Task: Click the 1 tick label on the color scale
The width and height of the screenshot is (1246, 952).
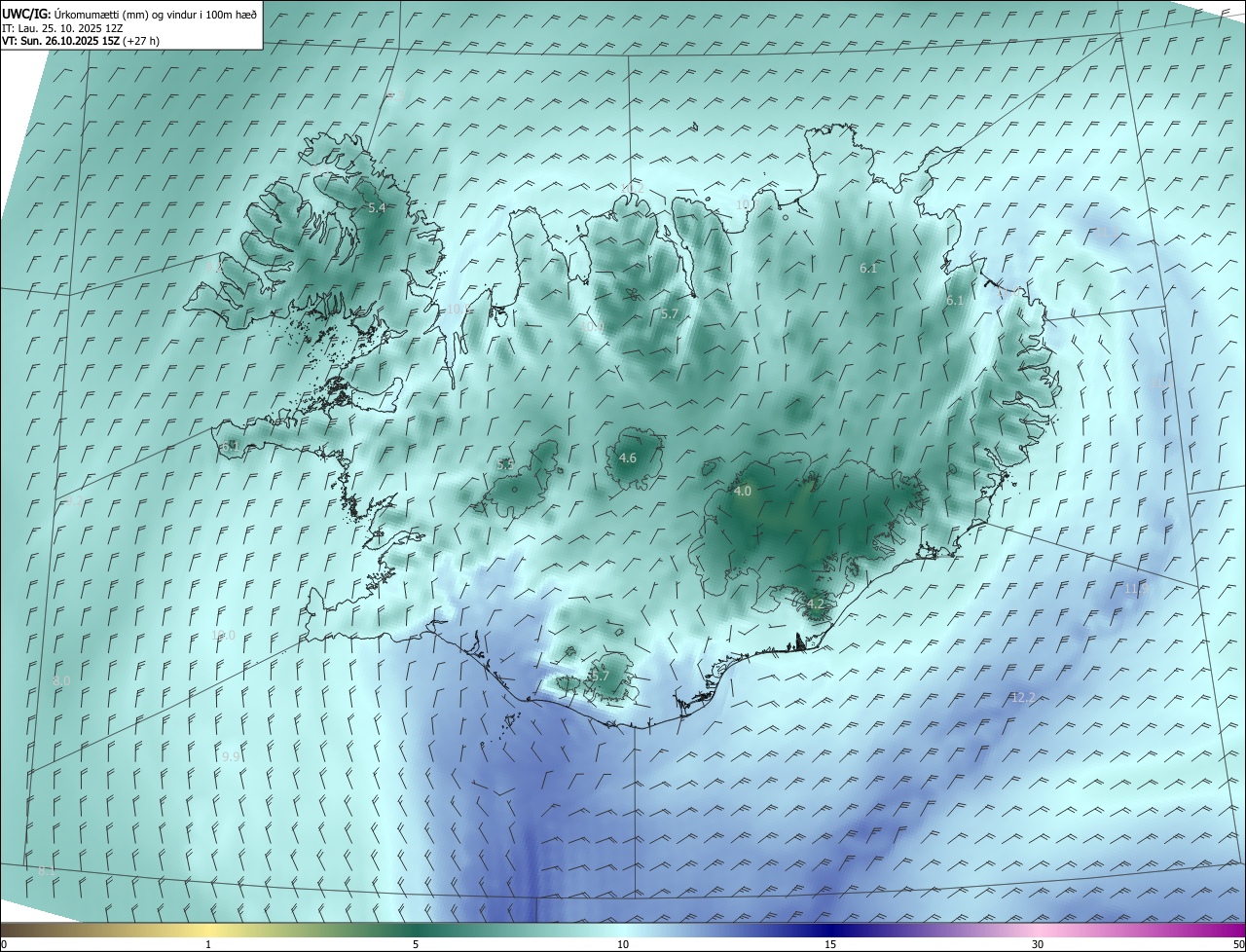Action: coord(208,944)
